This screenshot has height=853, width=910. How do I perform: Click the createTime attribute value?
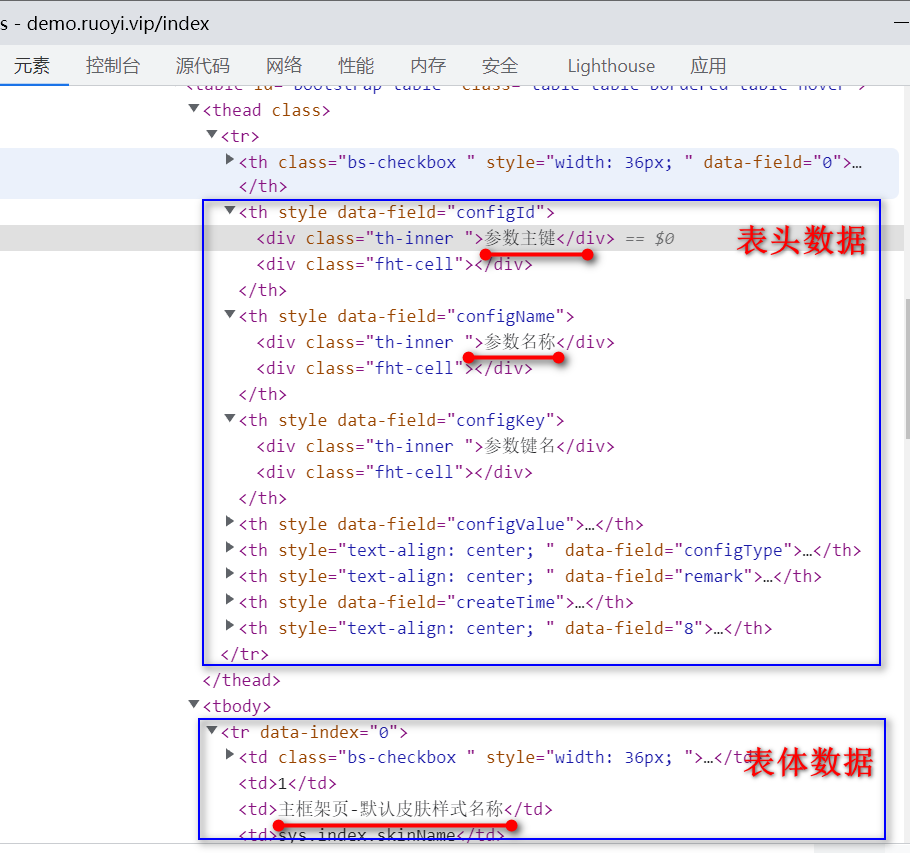coord(505,602)
